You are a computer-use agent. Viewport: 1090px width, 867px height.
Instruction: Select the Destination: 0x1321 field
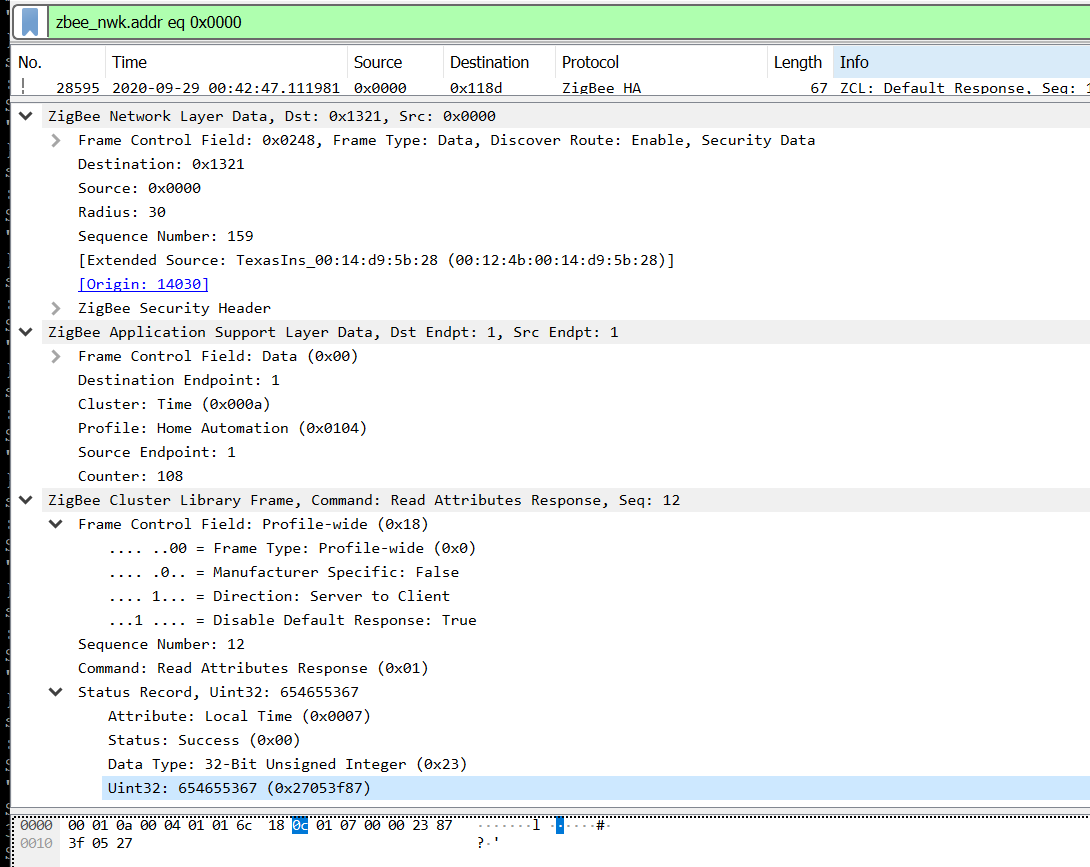[x=161, y=164]
